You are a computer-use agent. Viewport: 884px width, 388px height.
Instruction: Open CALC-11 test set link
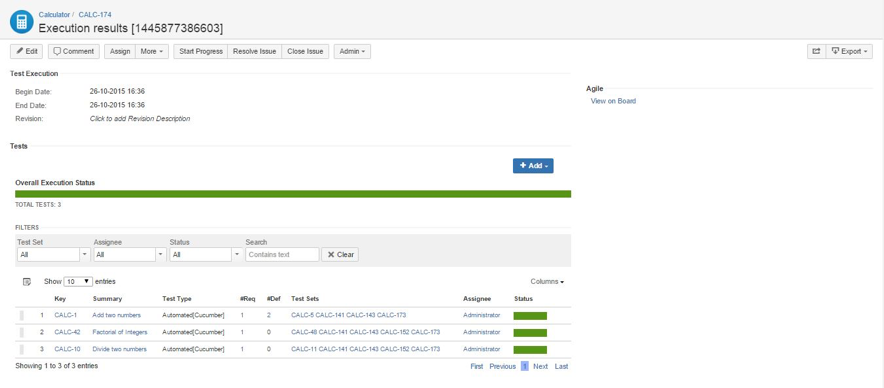(x=304, y=349)
